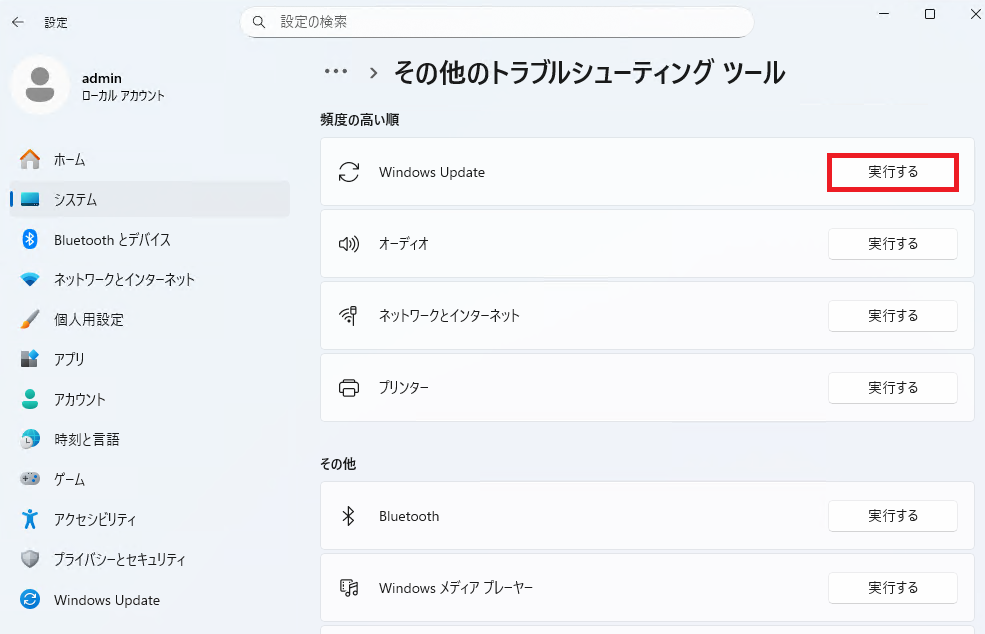Click the 時刻と言語 sidebar label
Image resolution: width=985 pixels, height=634 pixels.
(x=87, y=439)
